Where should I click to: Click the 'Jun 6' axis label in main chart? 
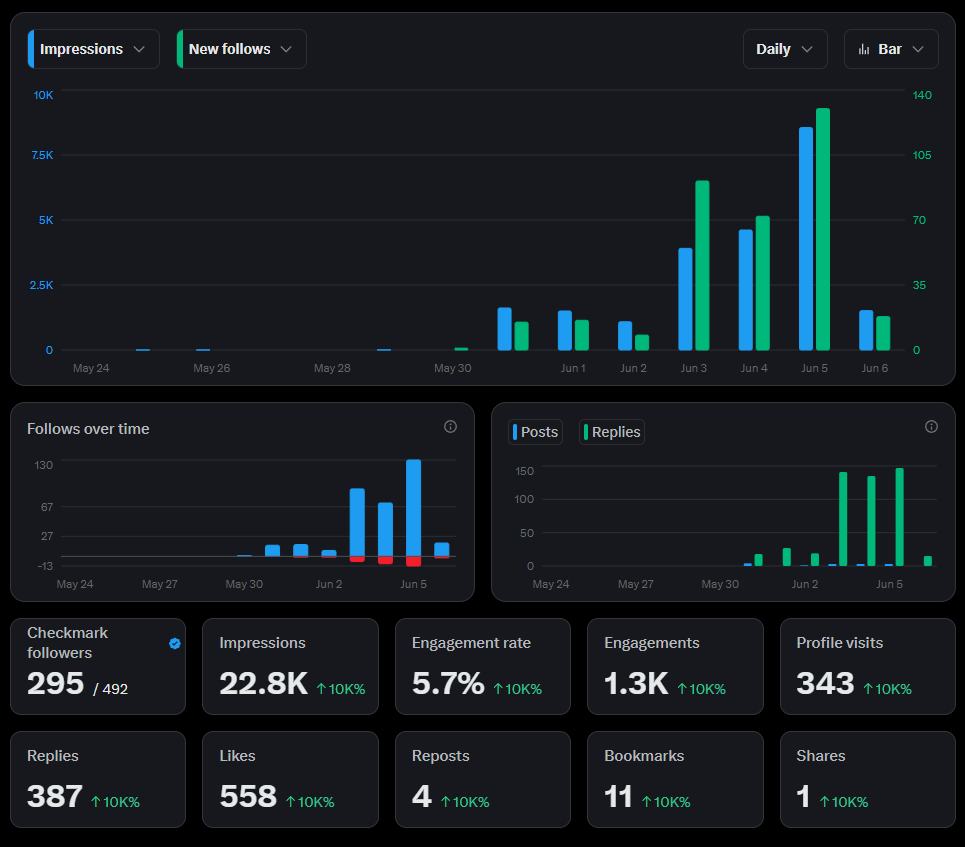pyautogui.click(x=875, y=368)
